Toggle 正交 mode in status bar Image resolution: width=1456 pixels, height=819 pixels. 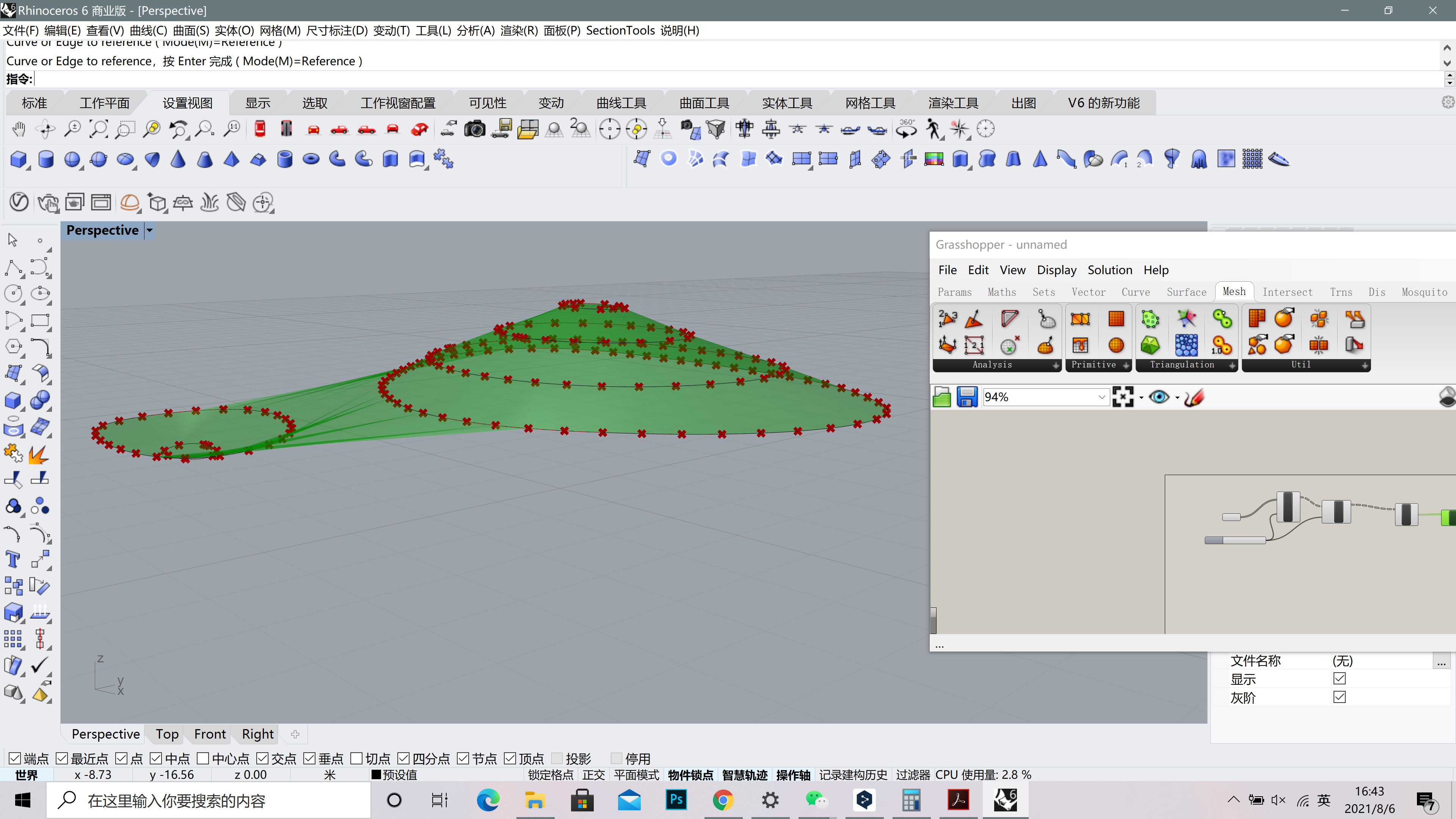tap(593, 775)
